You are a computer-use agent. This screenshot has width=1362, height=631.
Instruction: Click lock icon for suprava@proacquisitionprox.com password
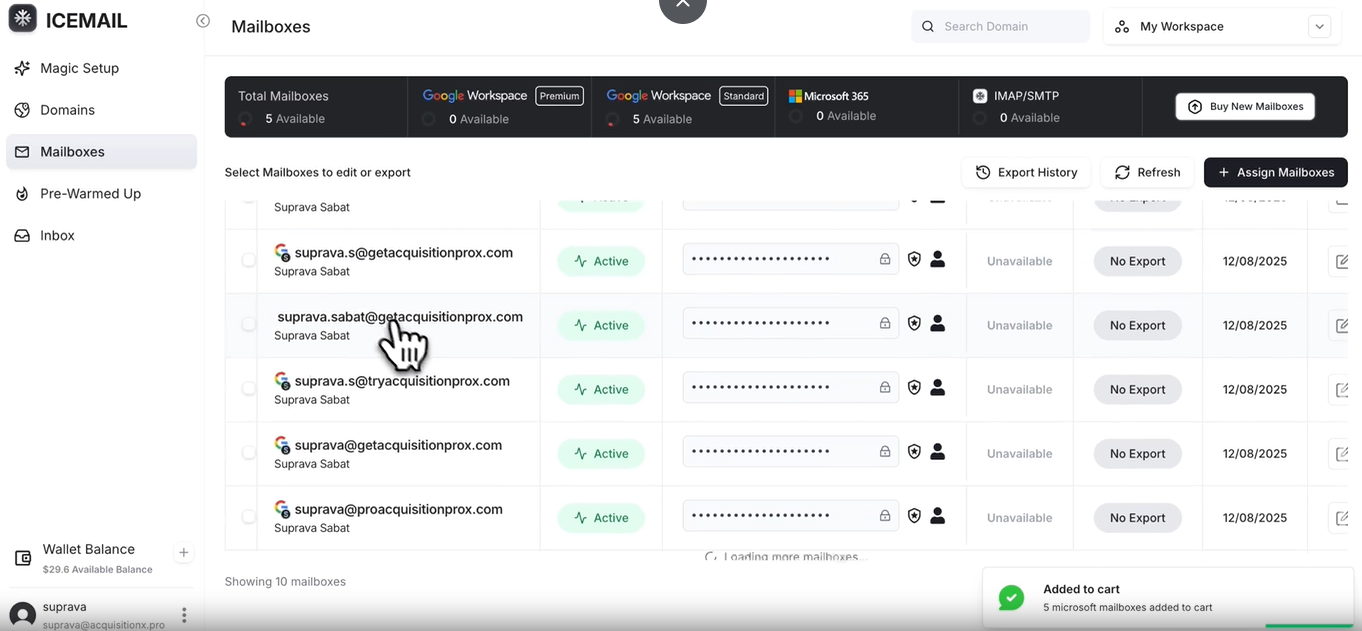tap(885, 516)
